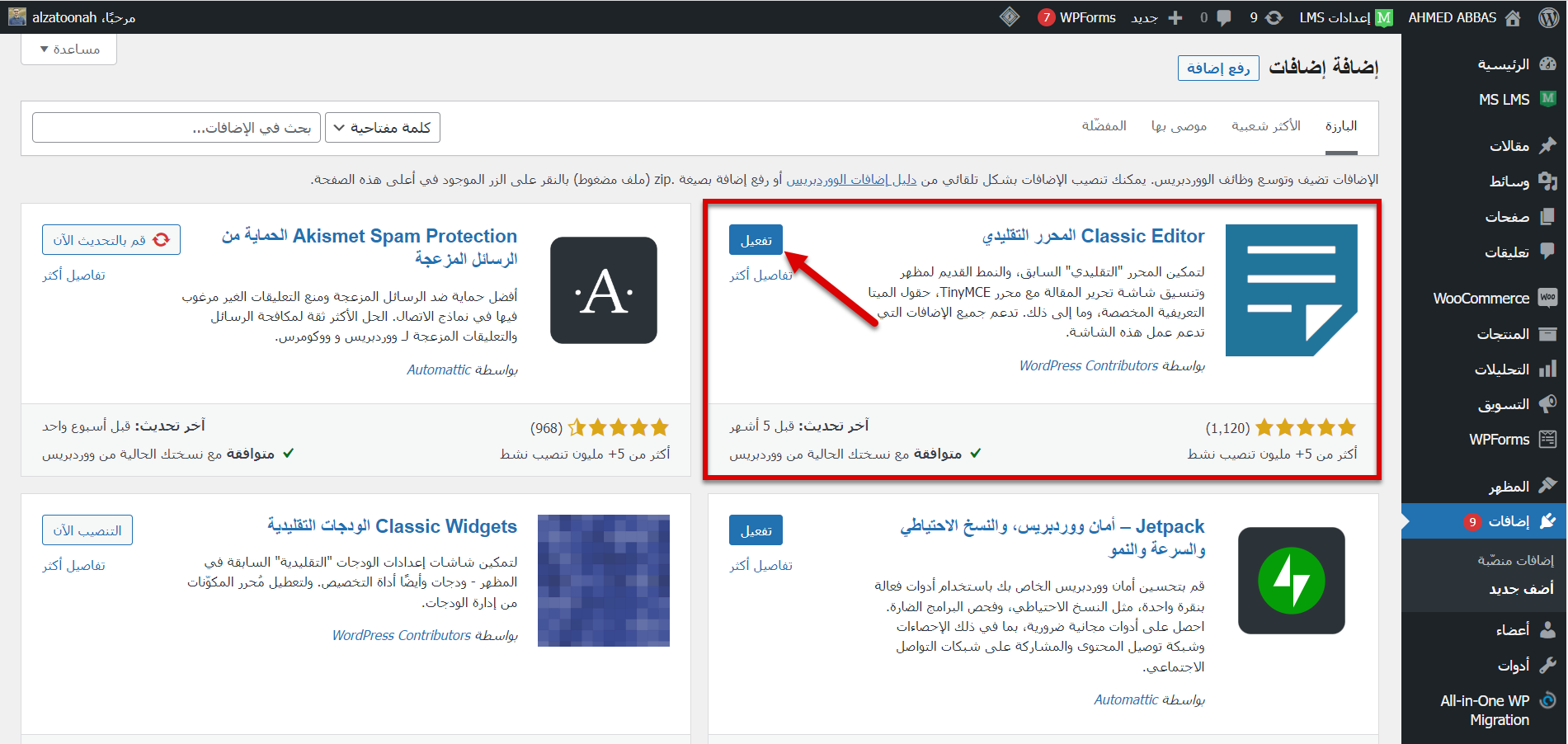This screenshot has width=1568, height=744.
Task: Click Automattic author link under Jetpack
Action: pos(1126,699)
